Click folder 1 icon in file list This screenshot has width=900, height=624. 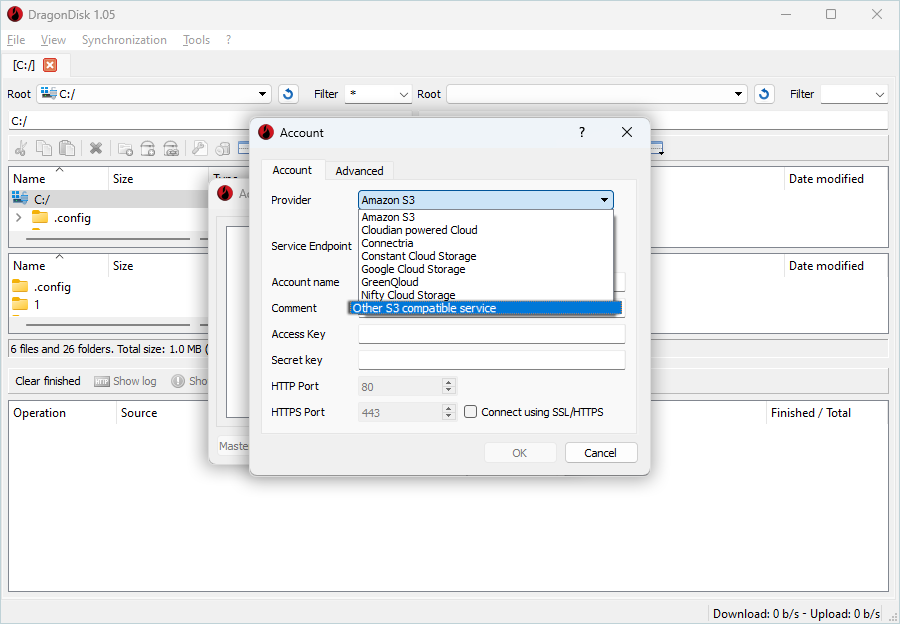tap(20, 304)
